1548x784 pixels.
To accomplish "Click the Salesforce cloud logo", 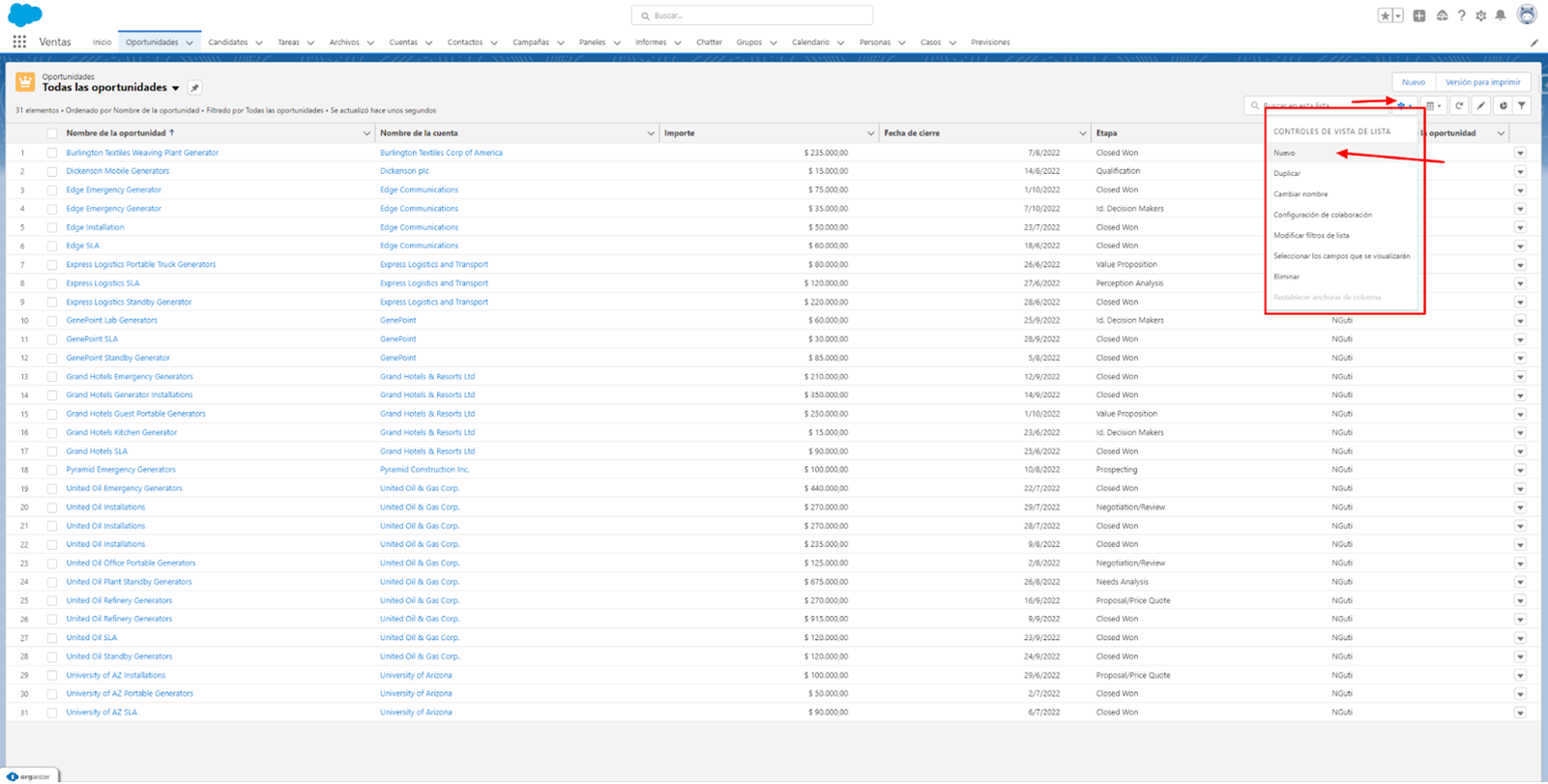I will (x=24, y=15).
